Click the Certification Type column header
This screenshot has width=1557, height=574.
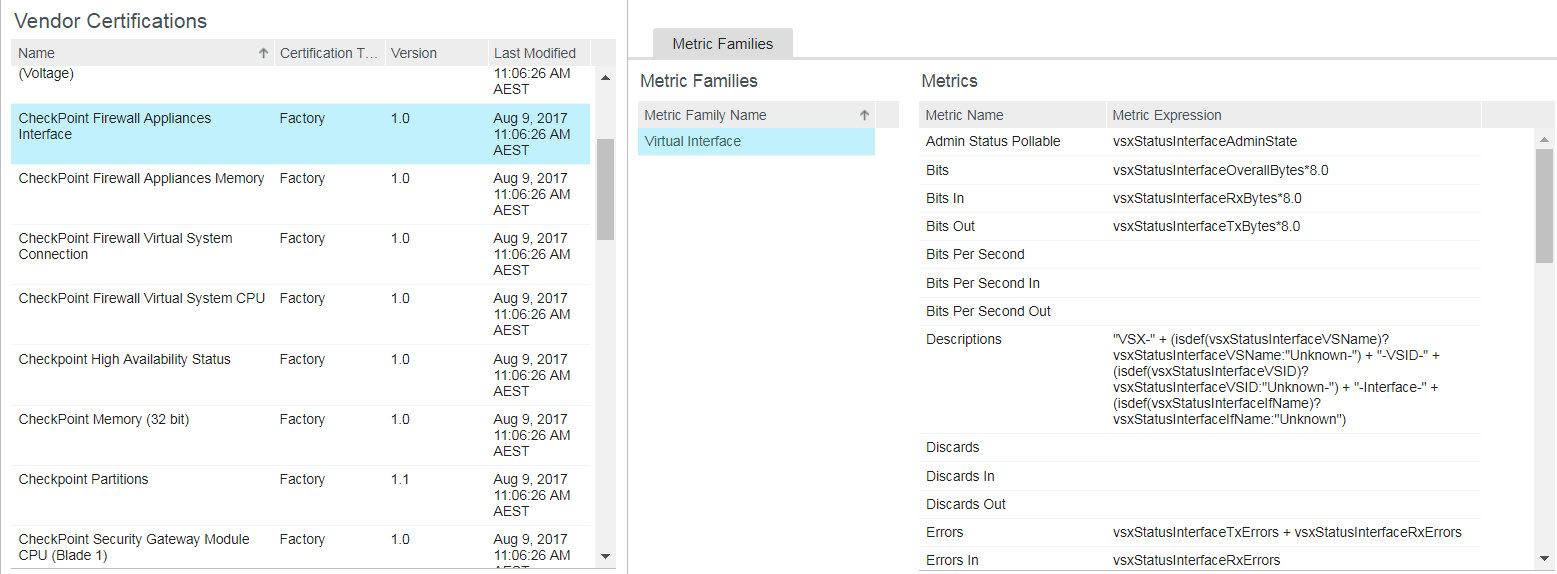[x=330, y=53]
